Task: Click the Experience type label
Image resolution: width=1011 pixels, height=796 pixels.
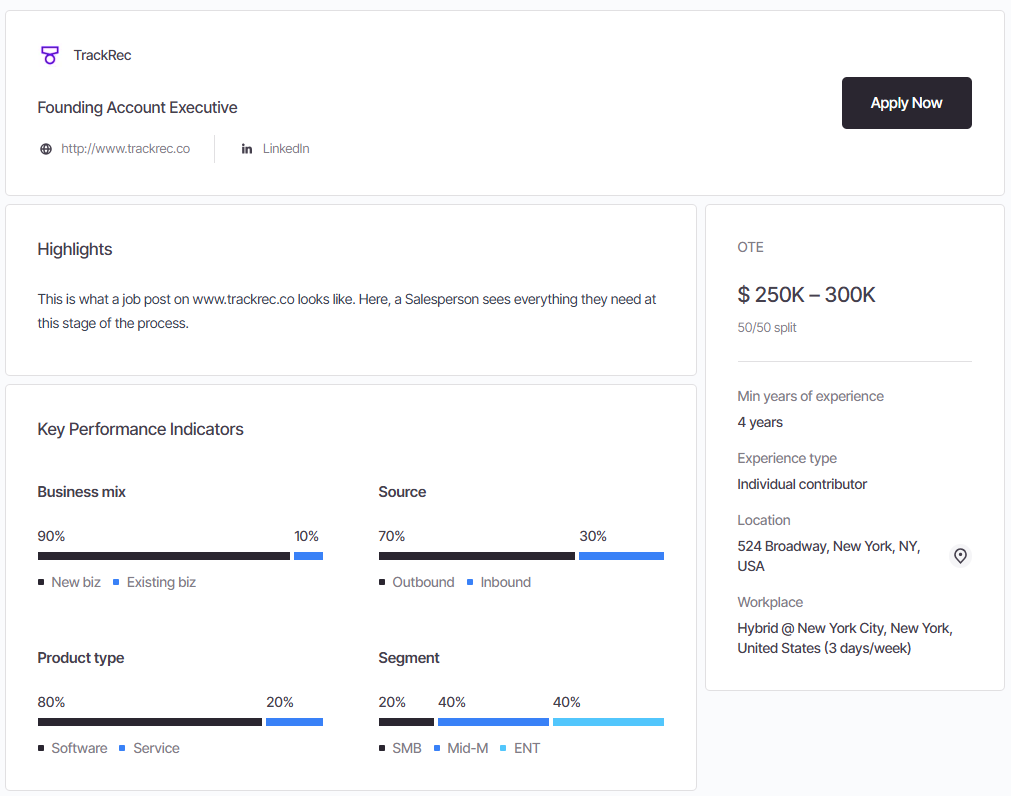Action: [x=787, y=458]
